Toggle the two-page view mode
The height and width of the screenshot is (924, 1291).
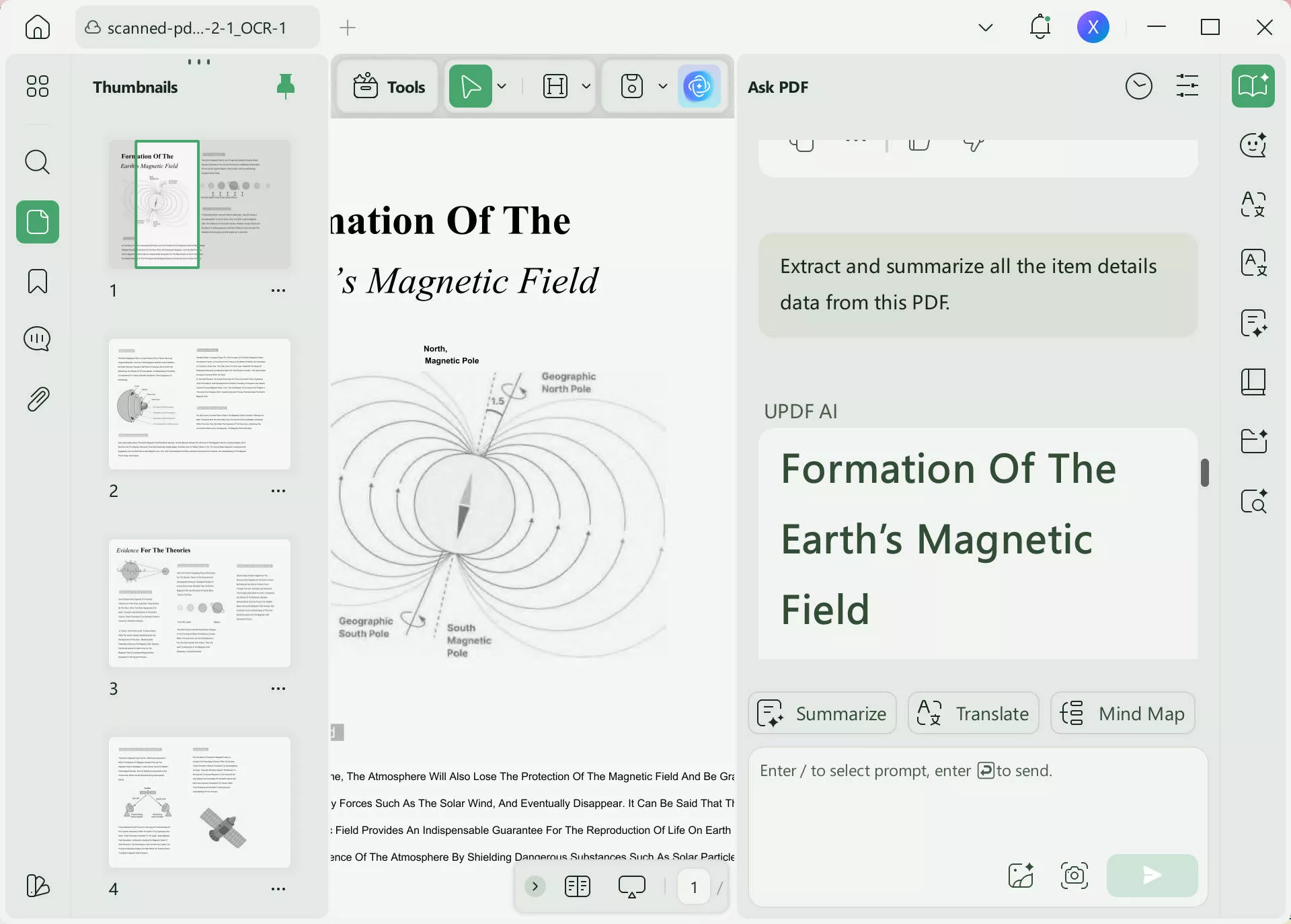coord(577,886)
